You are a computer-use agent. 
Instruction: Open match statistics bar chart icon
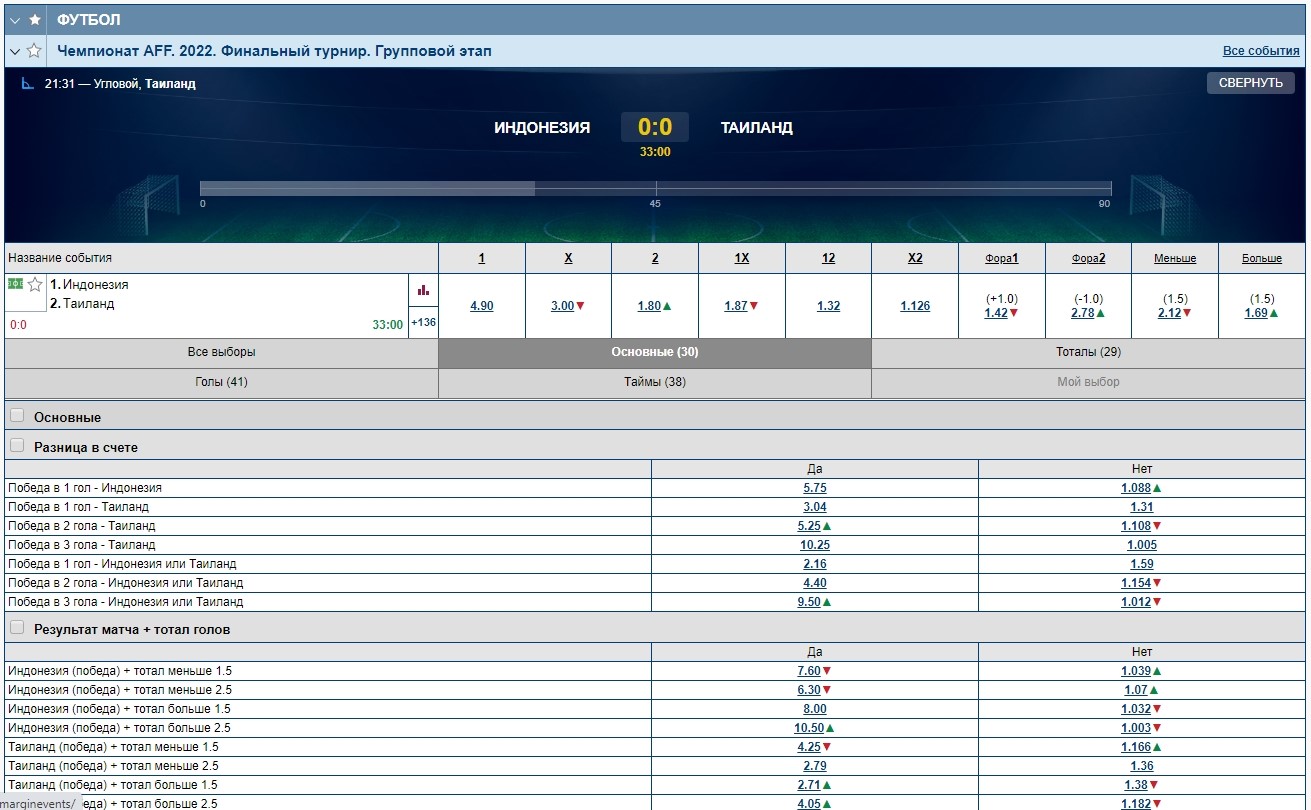coord(423,290)
